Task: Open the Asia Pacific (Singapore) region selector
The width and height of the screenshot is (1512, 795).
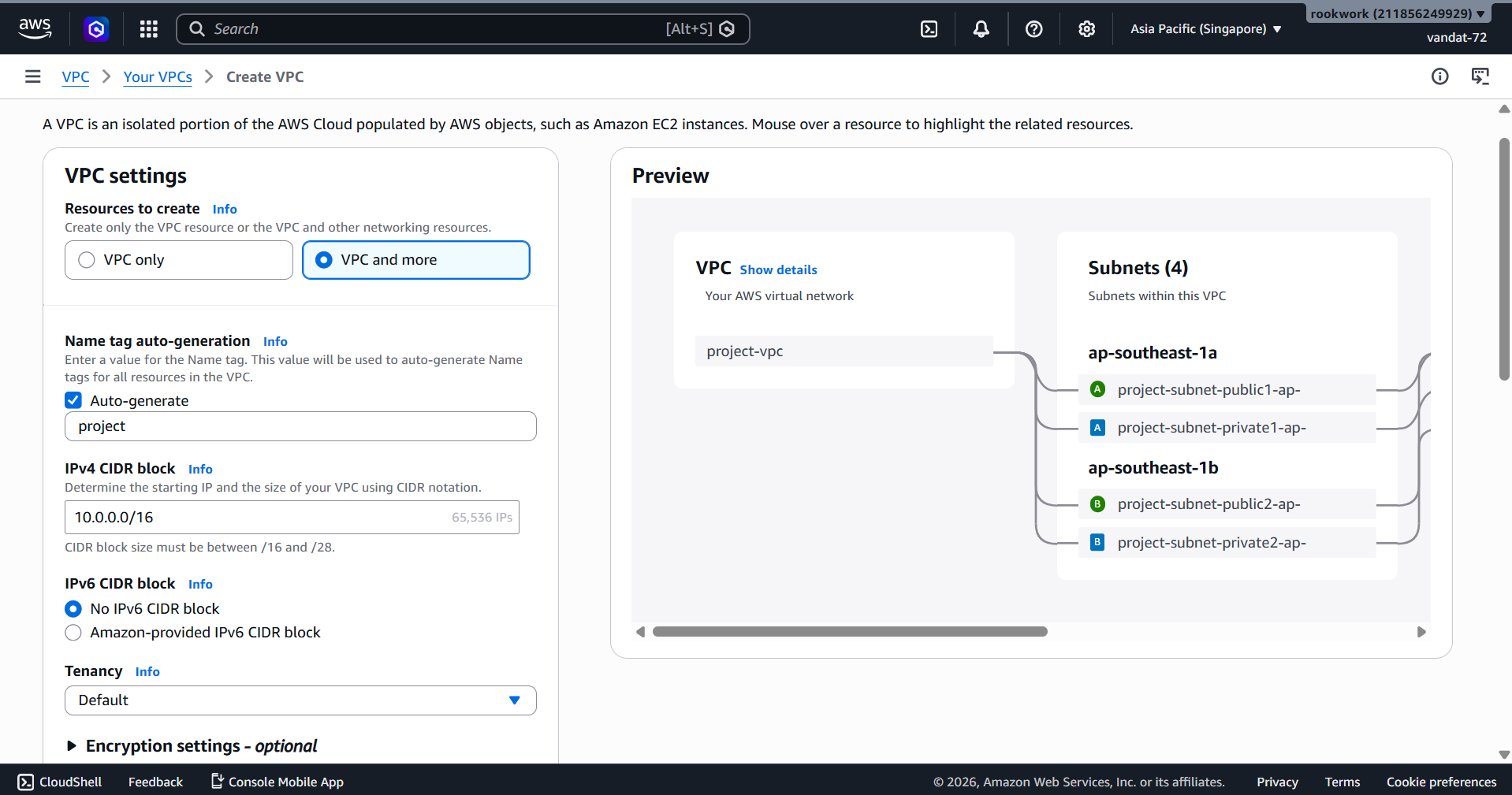Action: click(x=1205, y=29)
